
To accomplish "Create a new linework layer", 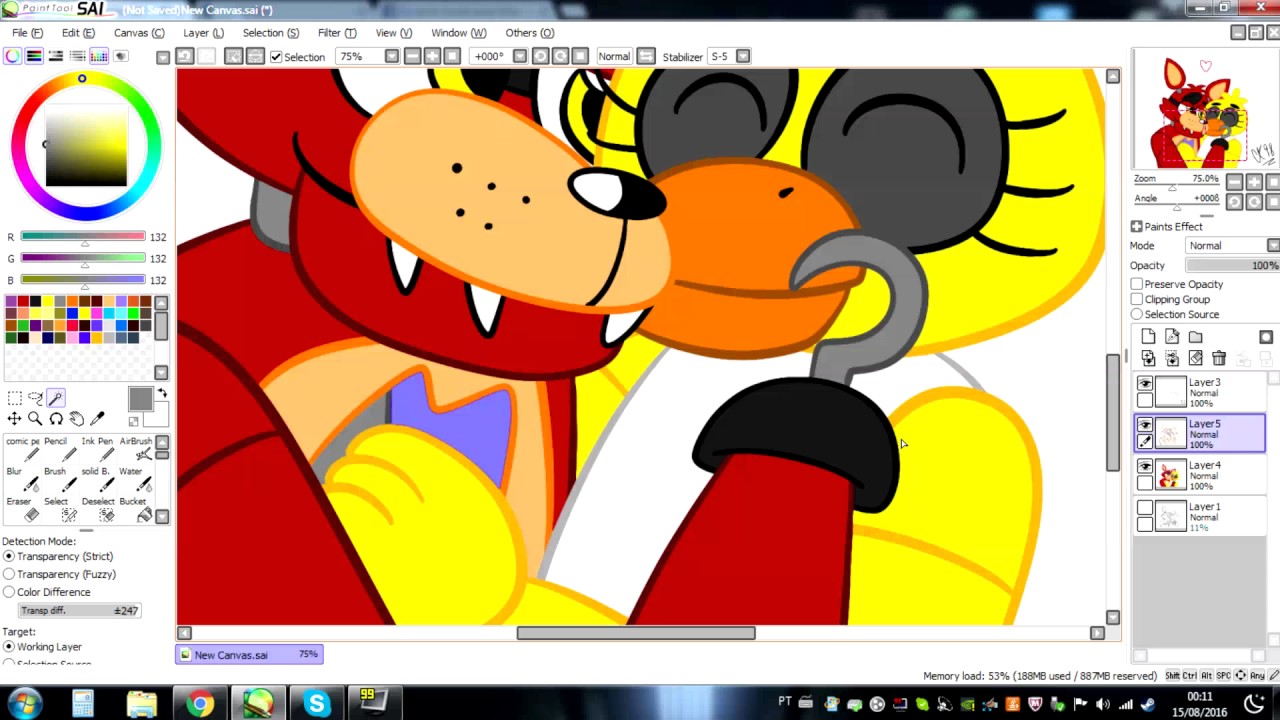I will (1172, 337).
